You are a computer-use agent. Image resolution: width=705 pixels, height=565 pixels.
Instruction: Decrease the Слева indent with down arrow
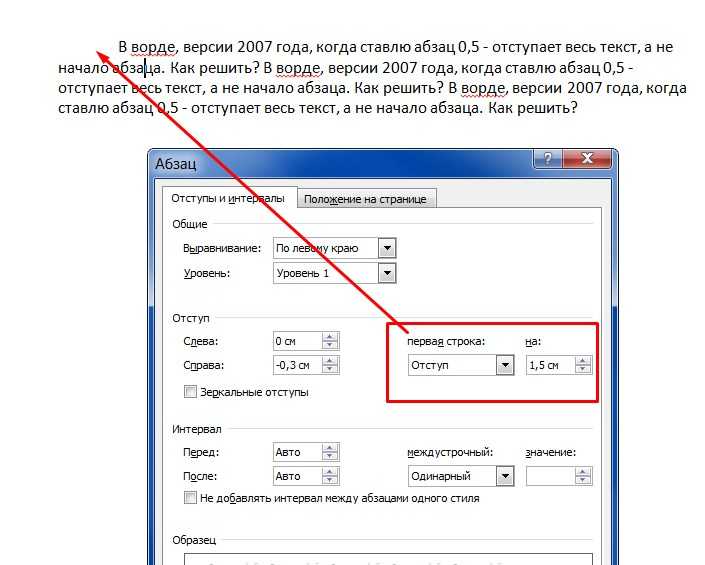(330, 345)
